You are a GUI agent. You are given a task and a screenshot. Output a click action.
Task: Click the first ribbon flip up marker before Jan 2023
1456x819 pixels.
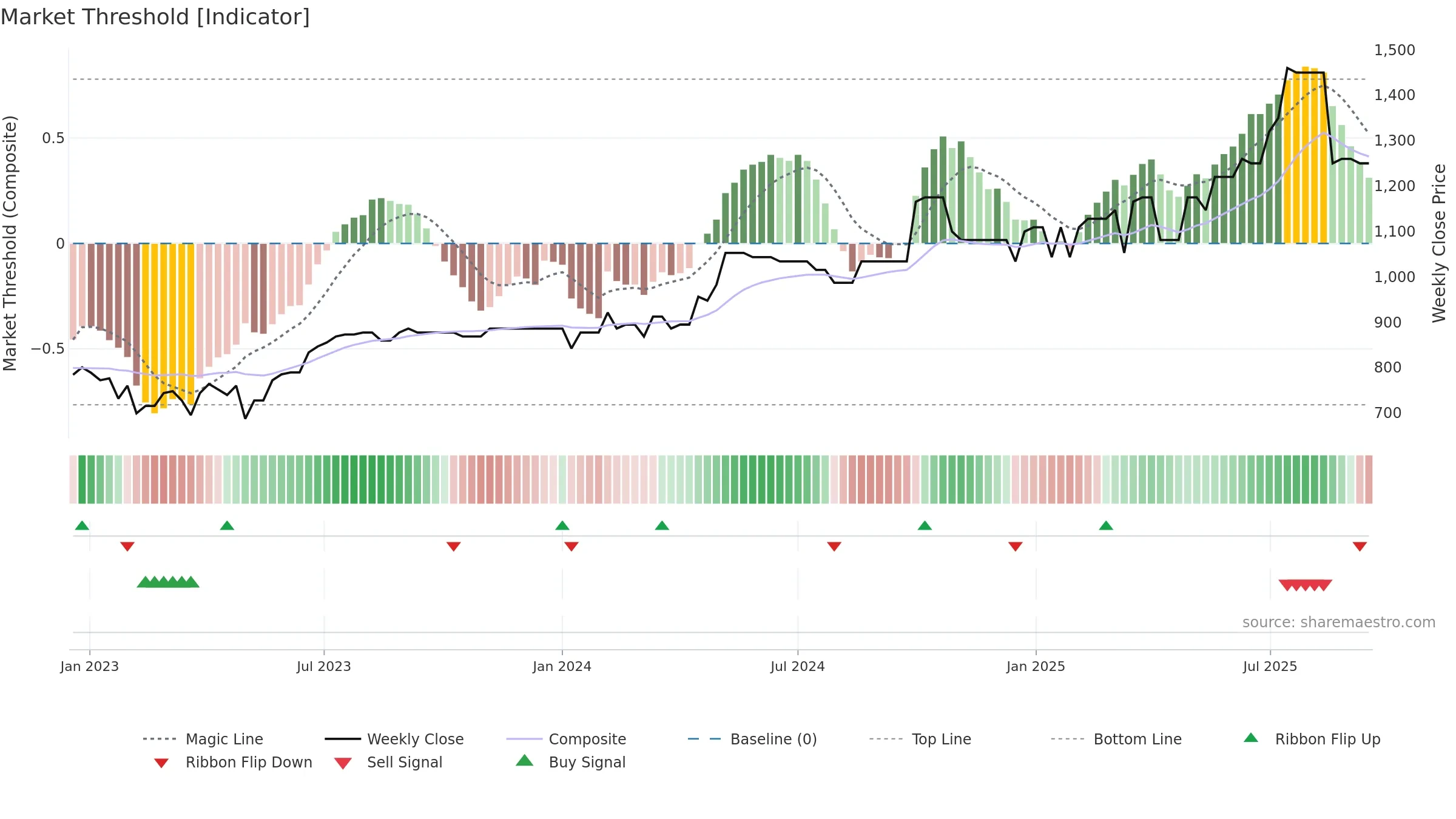pos(82,525)
